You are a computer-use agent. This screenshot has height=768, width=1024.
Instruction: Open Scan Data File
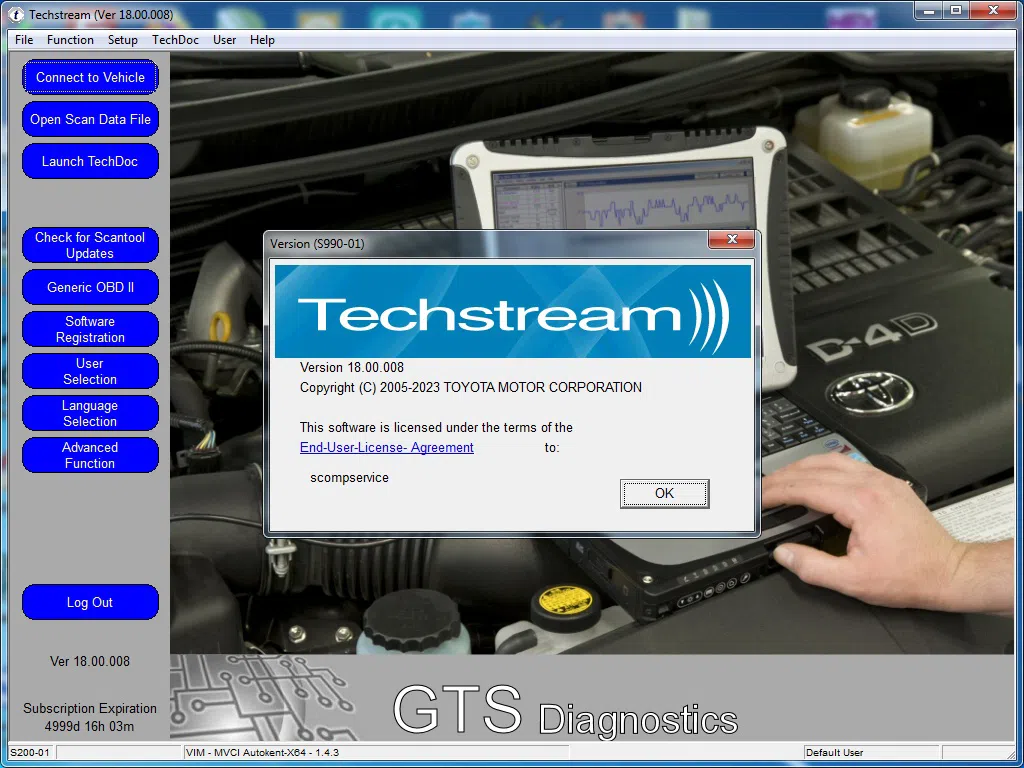90,119
